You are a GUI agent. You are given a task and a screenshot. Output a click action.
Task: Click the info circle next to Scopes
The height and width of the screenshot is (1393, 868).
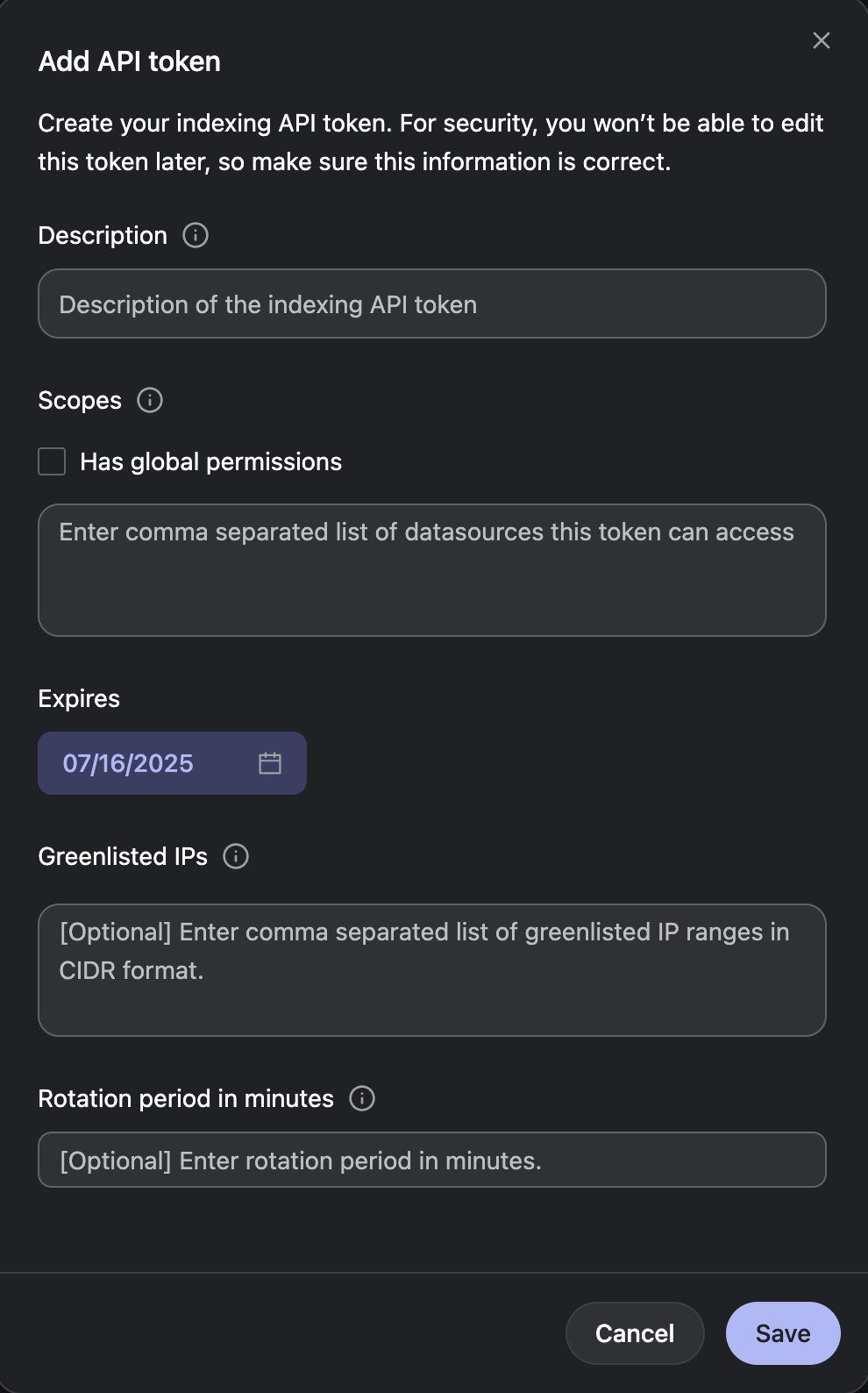tap(149, 400)
